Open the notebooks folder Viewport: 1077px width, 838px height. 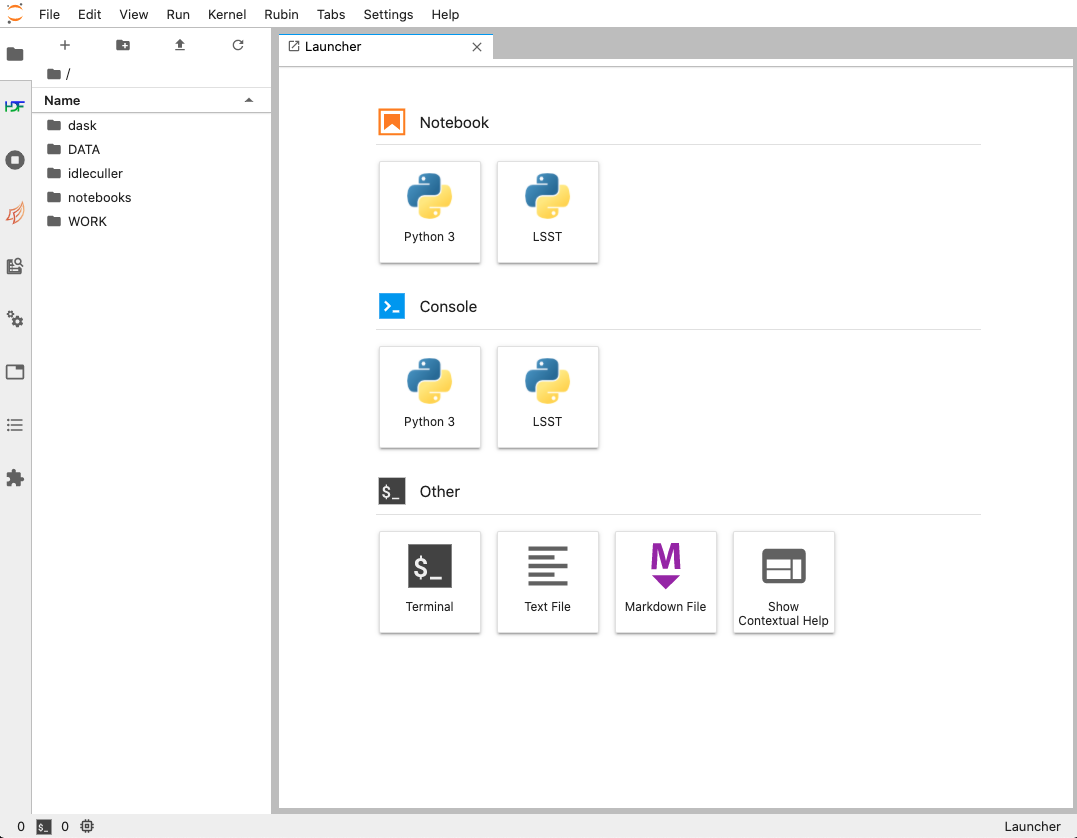(99, 197)
